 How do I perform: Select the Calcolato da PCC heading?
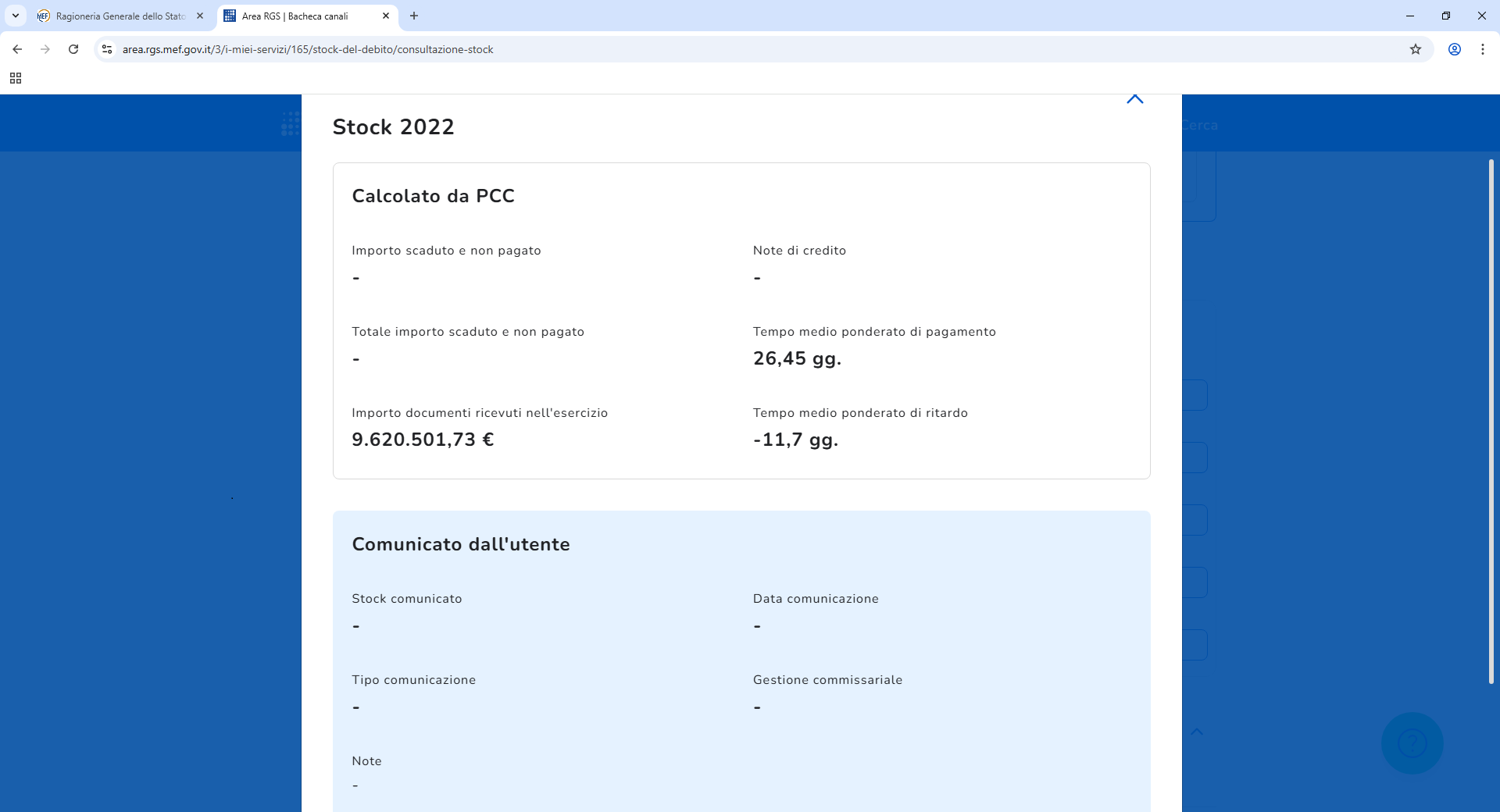point(433,196)
